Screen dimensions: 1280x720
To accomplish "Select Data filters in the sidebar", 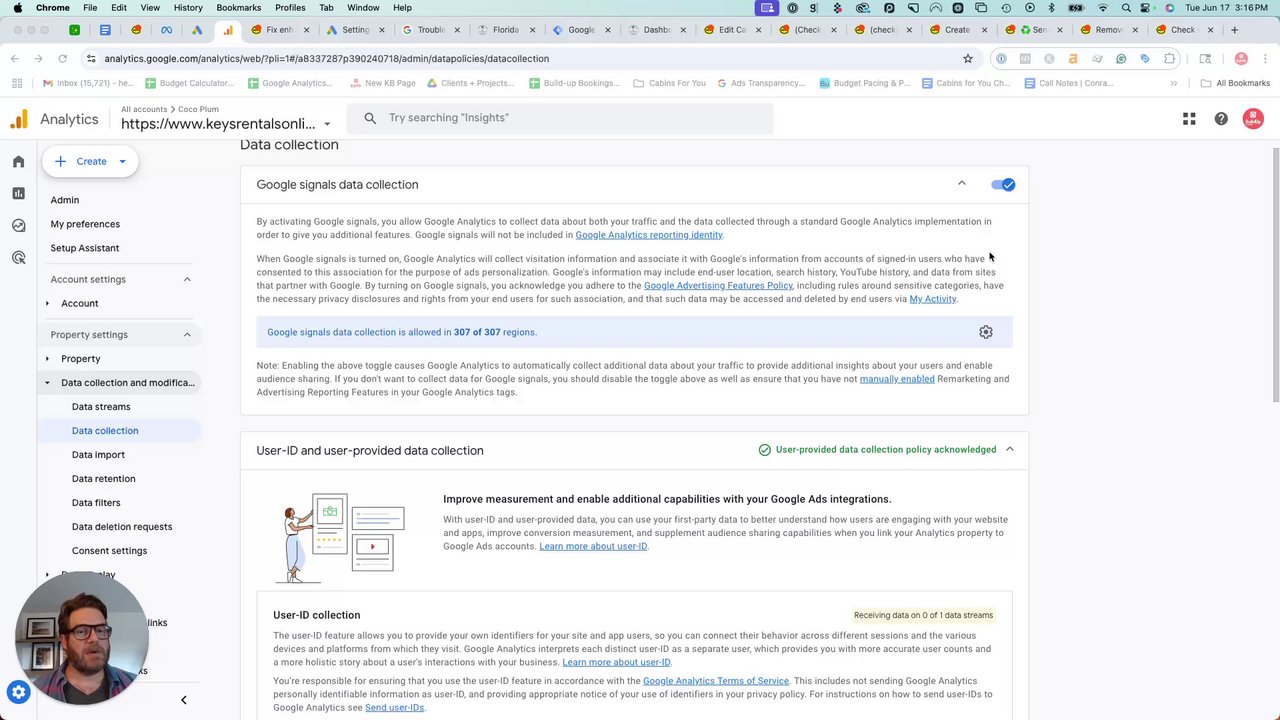I will (96, 503).
